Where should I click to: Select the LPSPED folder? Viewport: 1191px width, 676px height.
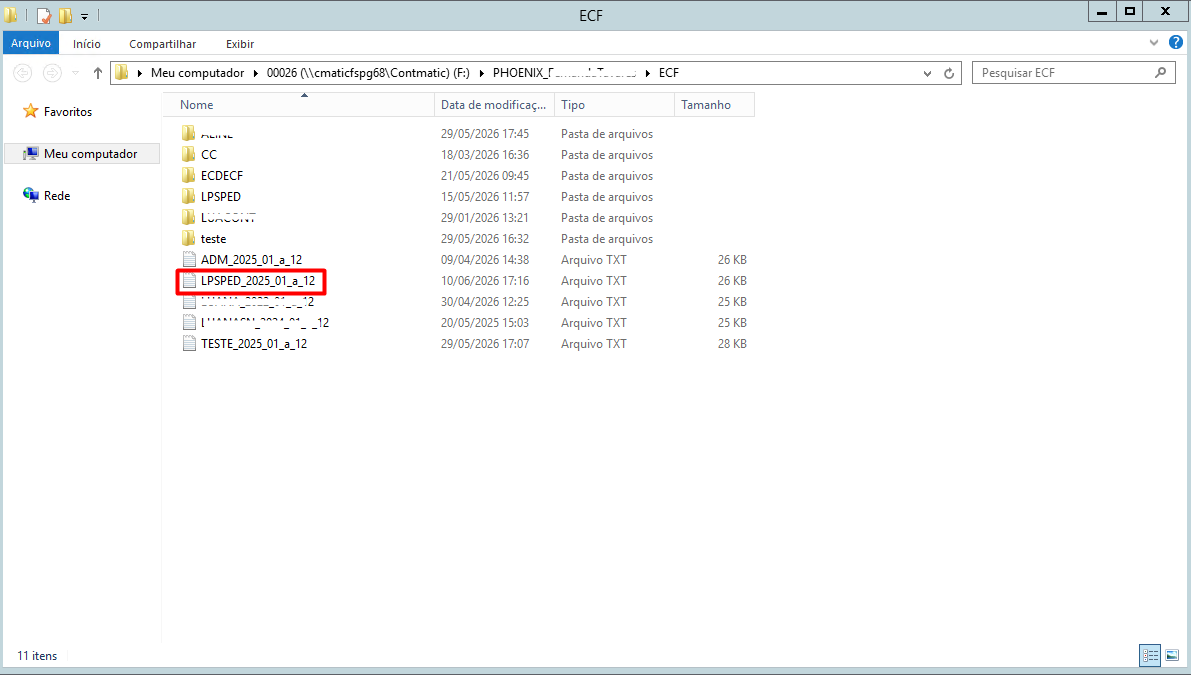[221, 197]
